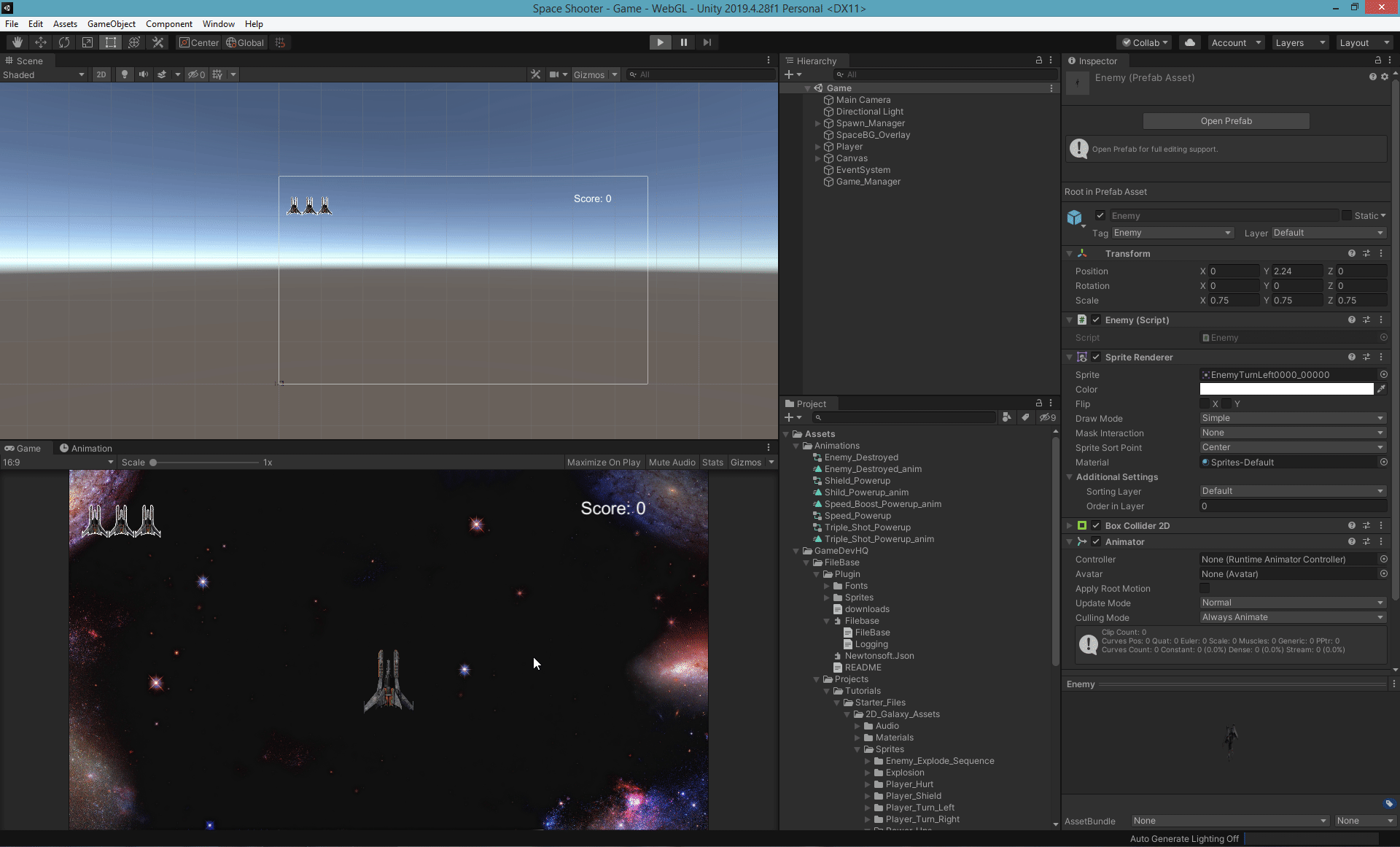Select the Rotate tool

pyautogui.click(x=64, y=42)
